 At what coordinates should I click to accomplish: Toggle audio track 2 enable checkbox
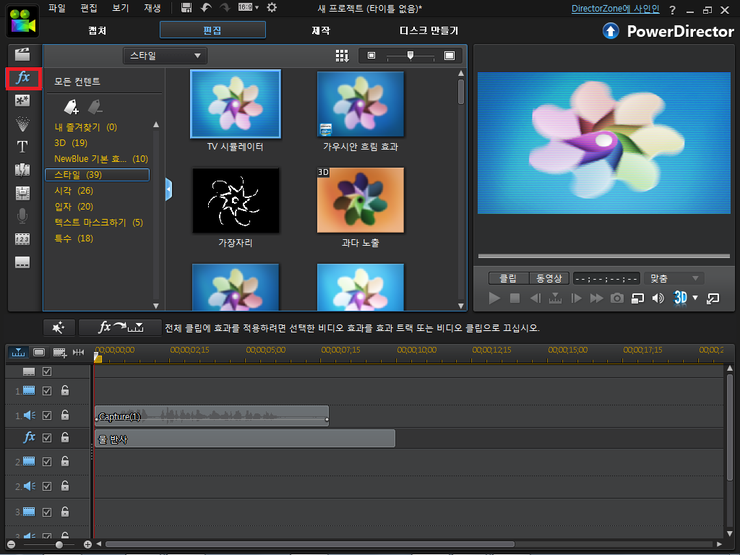tap(47, 486)
